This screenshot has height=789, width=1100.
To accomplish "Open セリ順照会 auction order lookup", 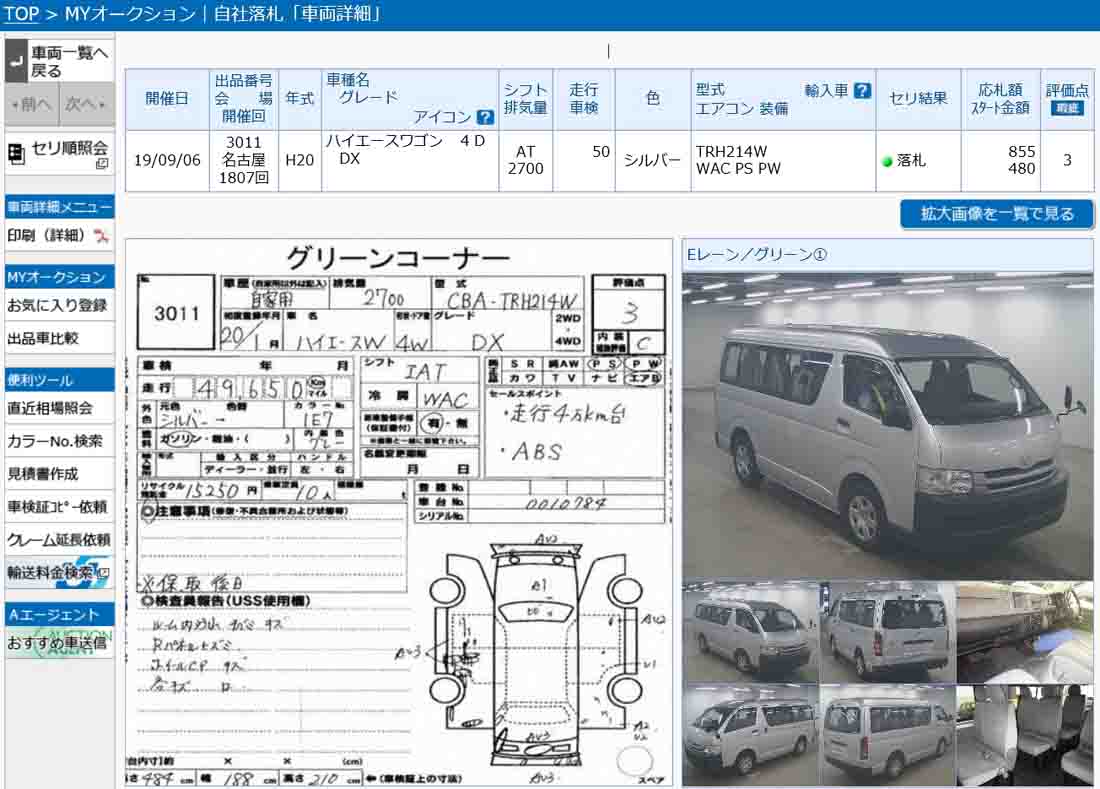I will click(x=60, y=153).
